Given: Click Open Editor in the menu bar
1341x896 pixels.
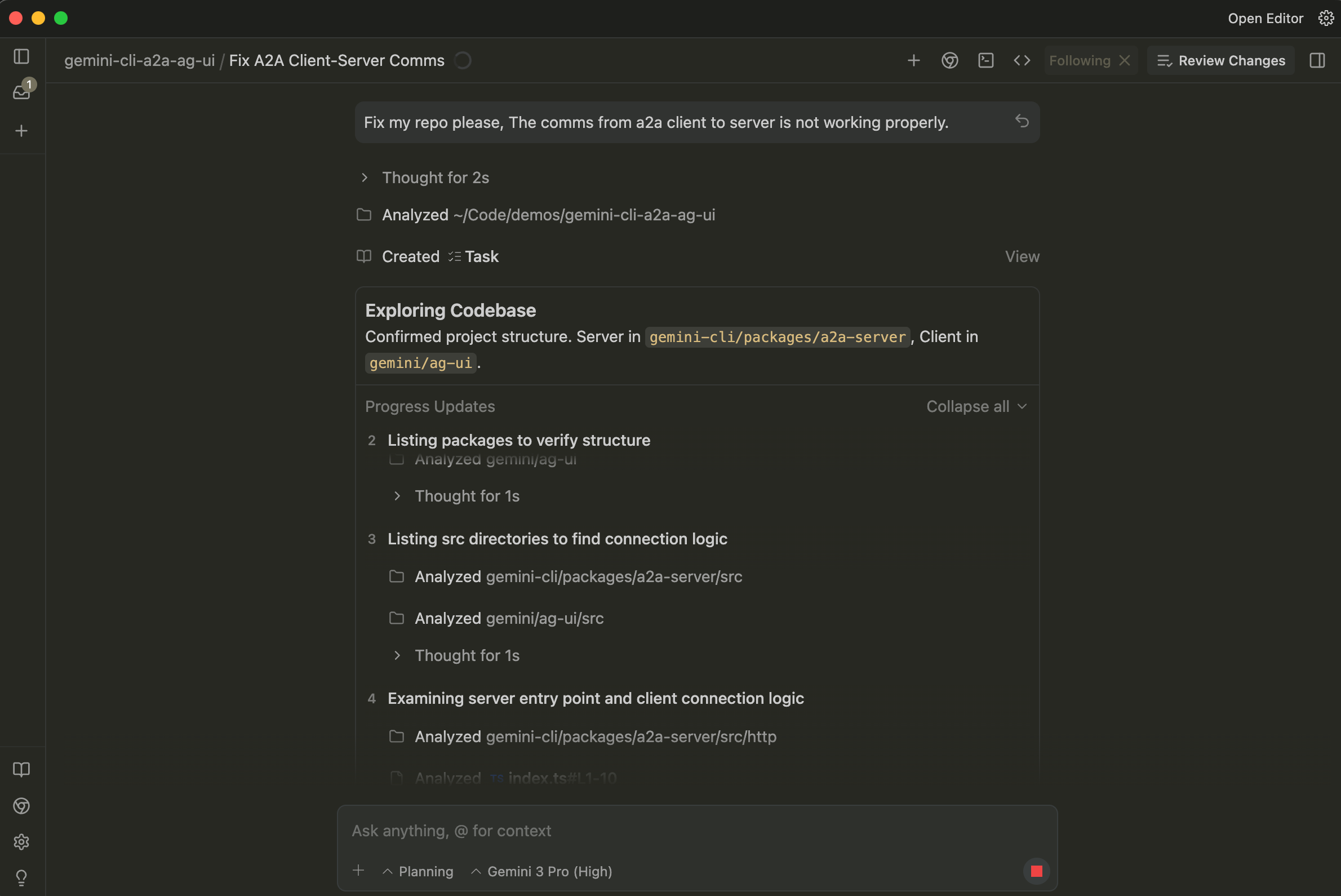Looking at the screenshot, I should click(1265, 17).
